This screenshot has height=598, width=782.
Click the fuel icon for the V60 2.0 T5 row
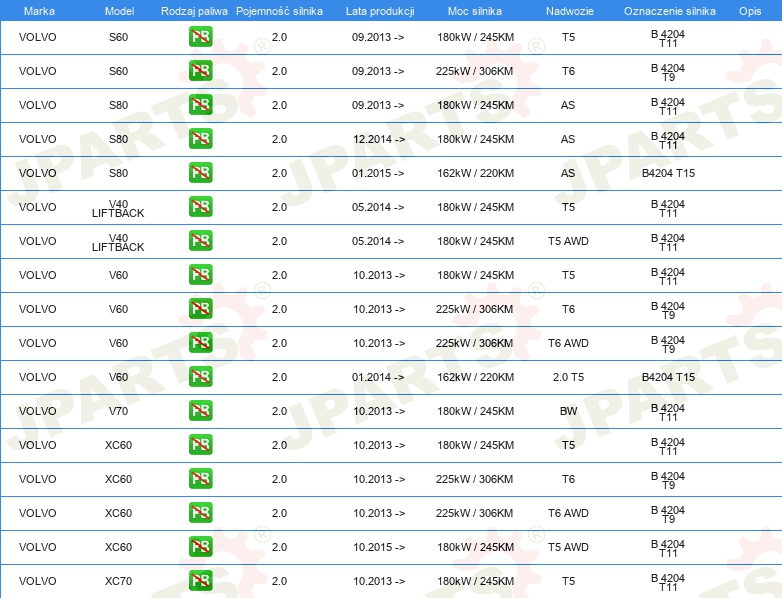coord(200,377)
